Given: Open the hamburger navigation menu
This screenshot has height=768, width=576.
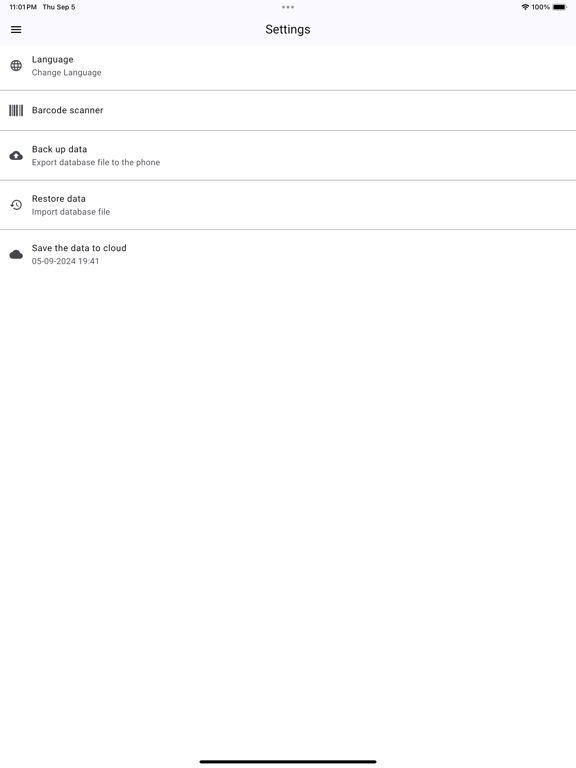Looking at the screenshot, I should (16, 29).
